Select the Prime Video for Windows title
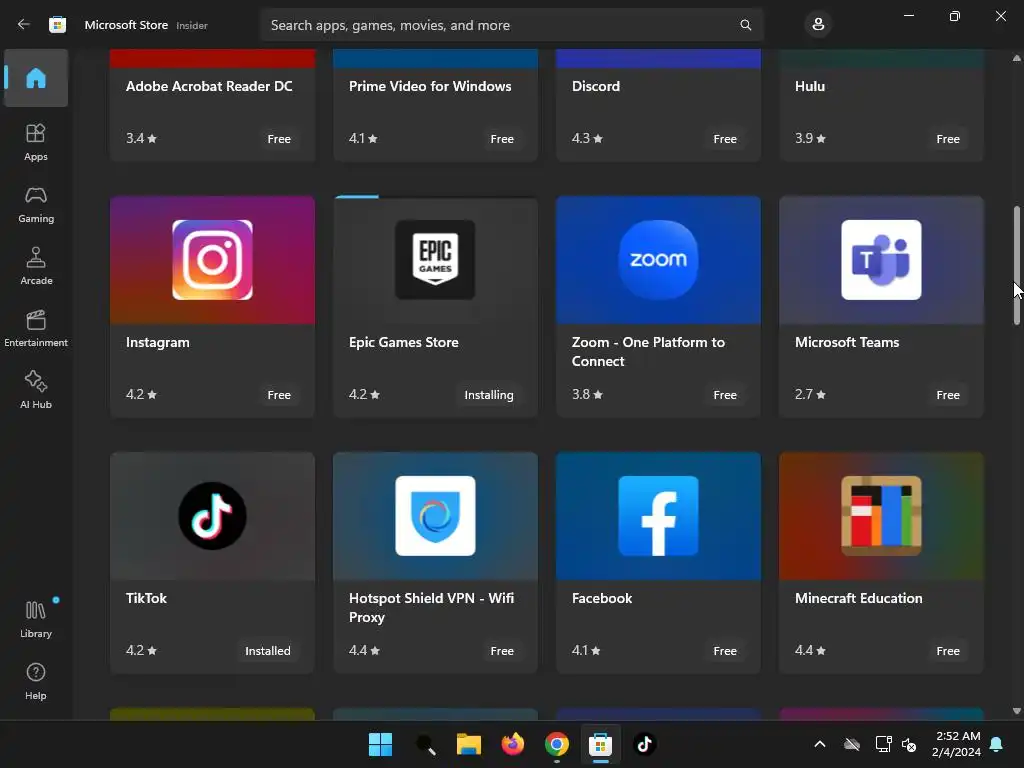 click(430, 86)
